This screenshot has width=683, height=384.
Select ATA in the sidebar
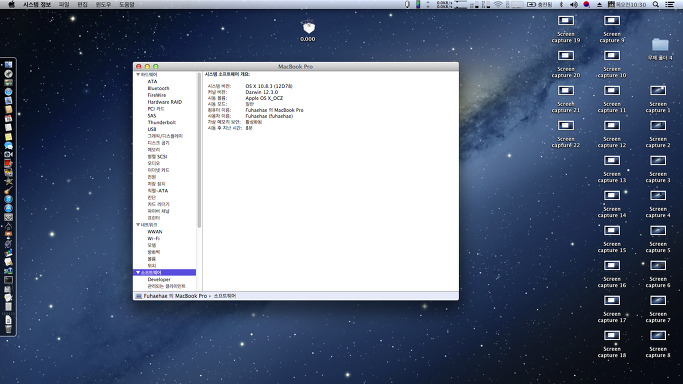click(152, 81)
